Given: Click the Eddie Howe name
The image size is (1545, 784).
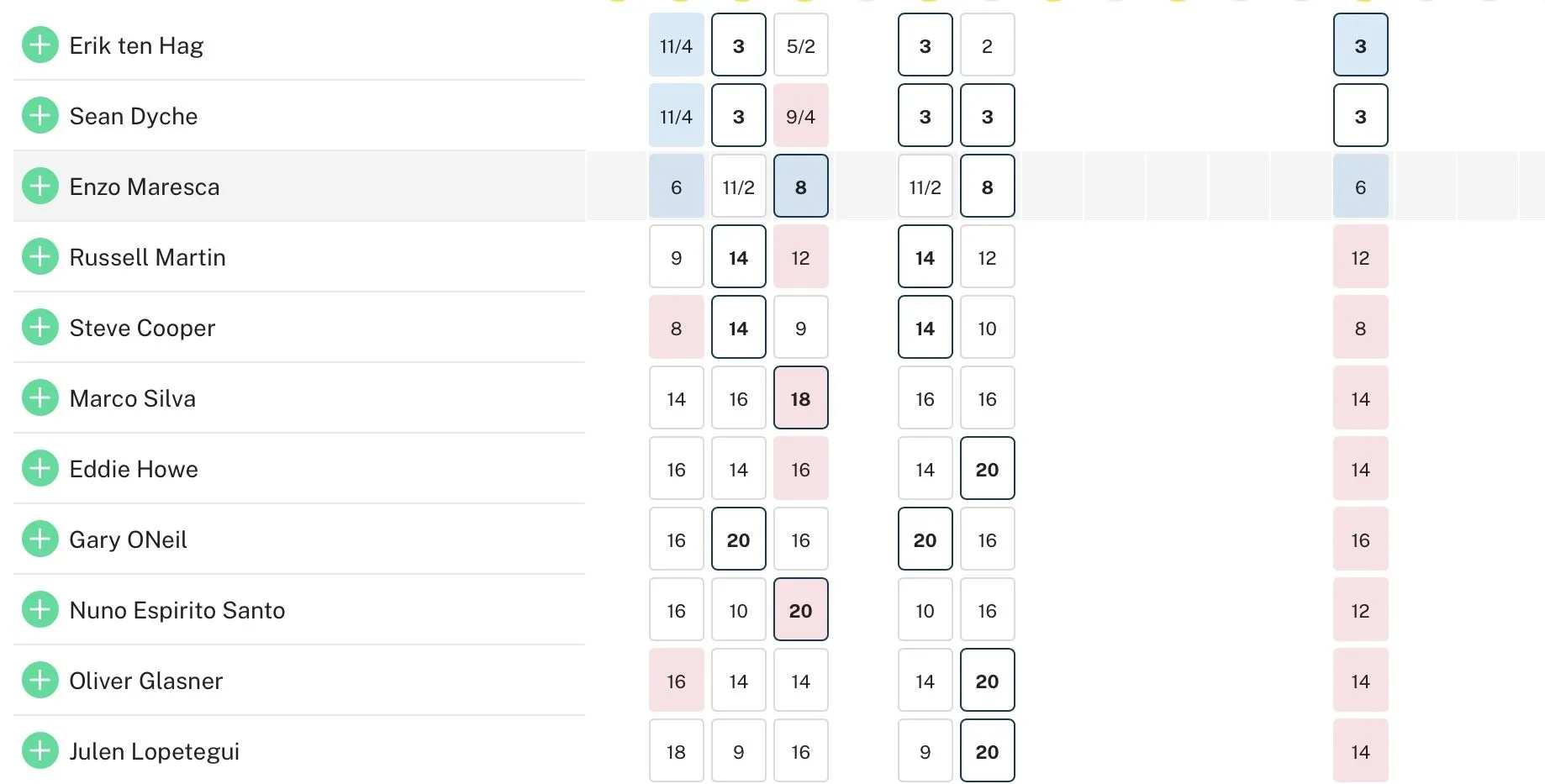Looking at the screenshot, I should (134, 469).
